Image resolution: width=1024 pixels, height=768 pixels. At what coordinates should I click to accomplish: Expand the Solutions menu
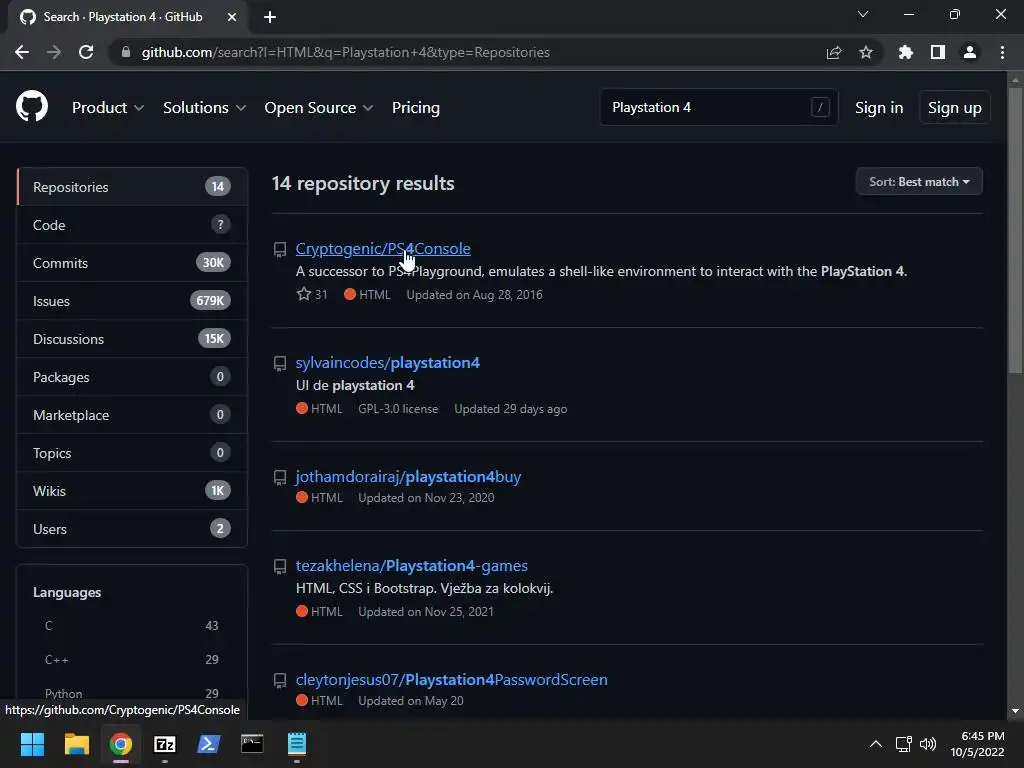[204, 107]
